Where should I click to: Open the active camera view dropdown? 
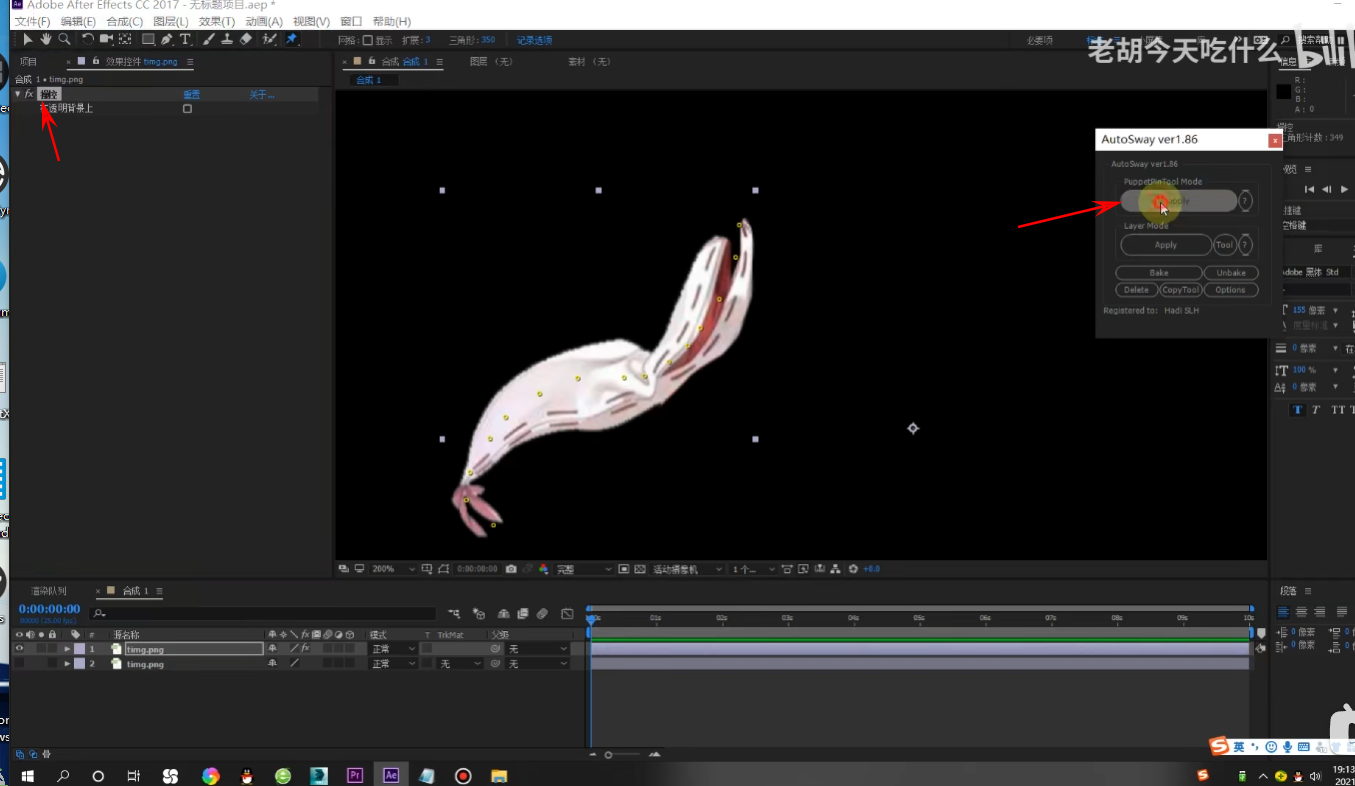688,569
